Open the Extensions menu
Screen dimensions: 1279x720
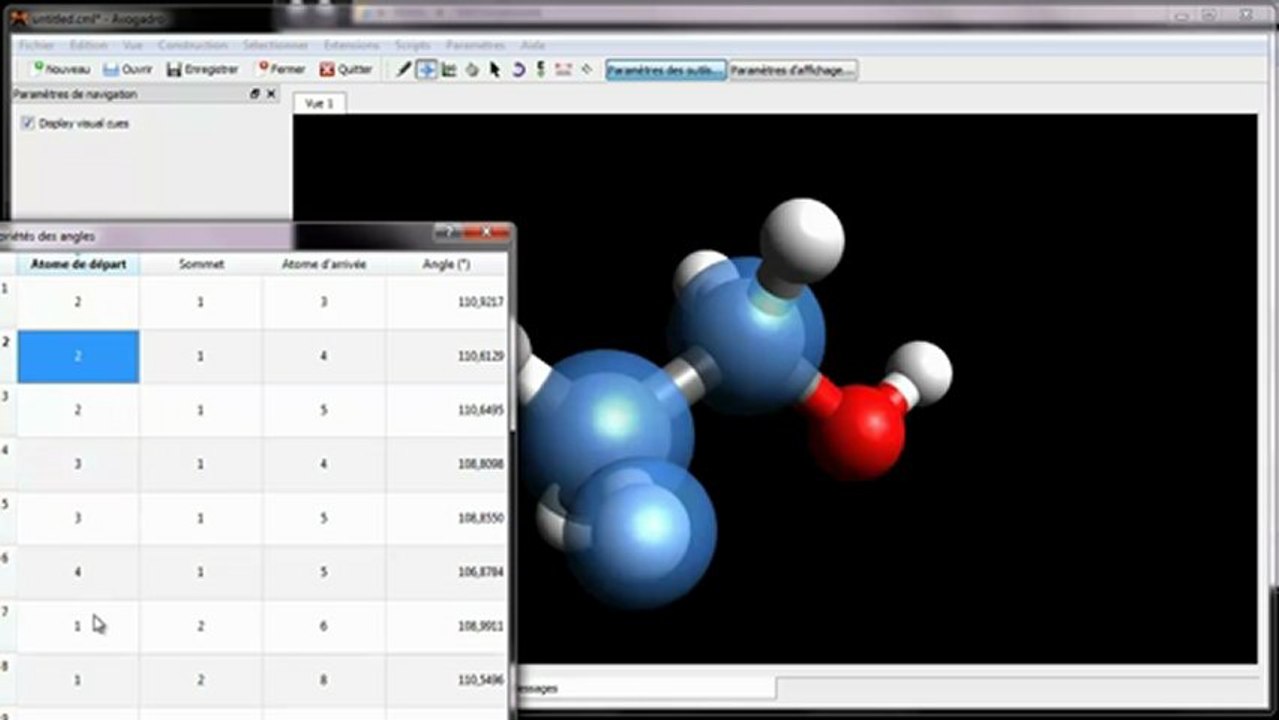point(352,46)
